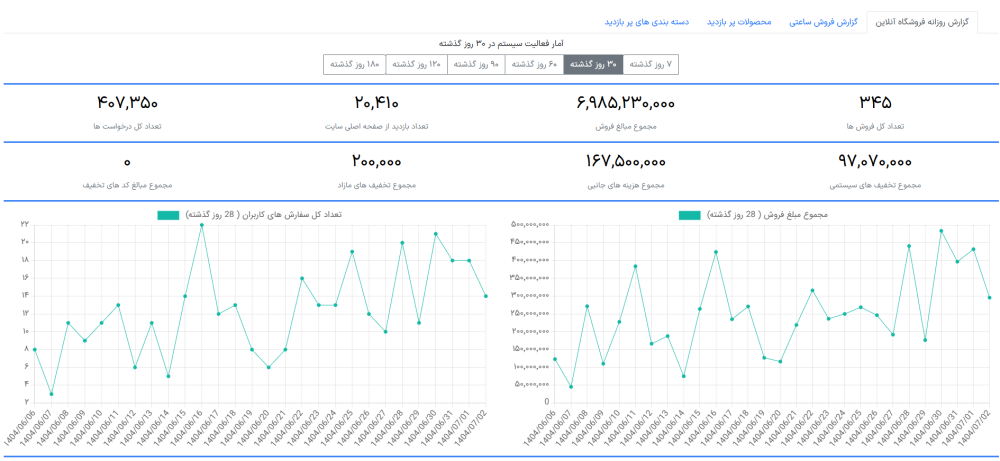
Task: Click the homepage visits count 20,410
Action: pos(376,103)
